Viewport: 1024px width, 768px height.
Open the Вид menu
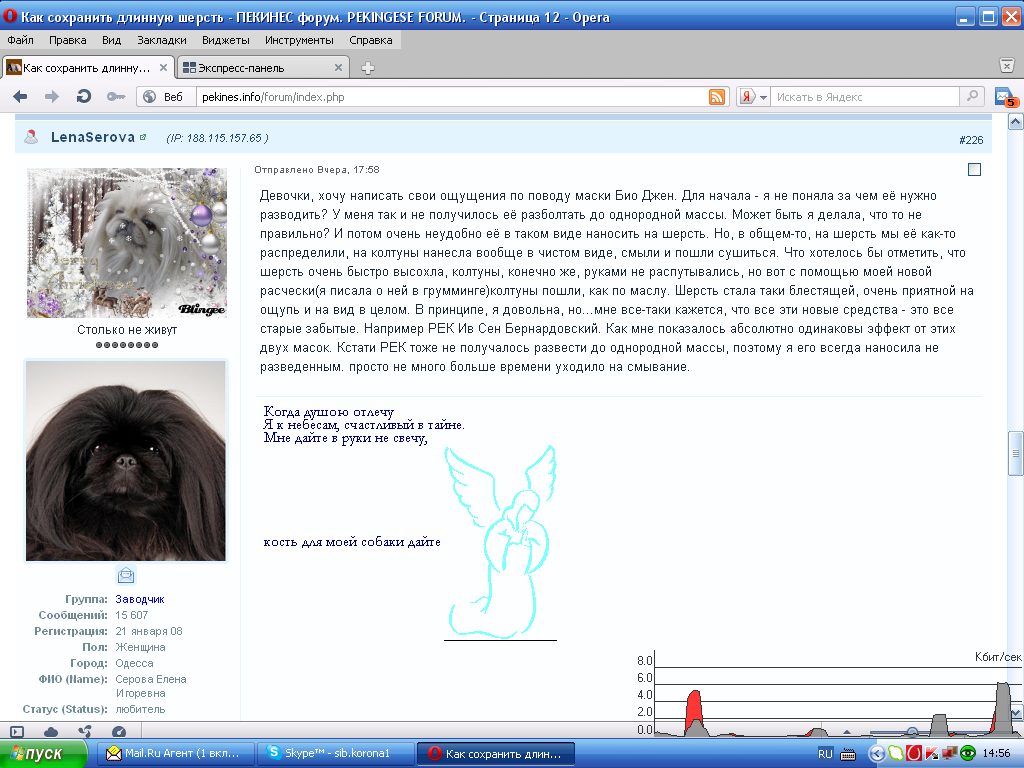[x=111, y=40]
